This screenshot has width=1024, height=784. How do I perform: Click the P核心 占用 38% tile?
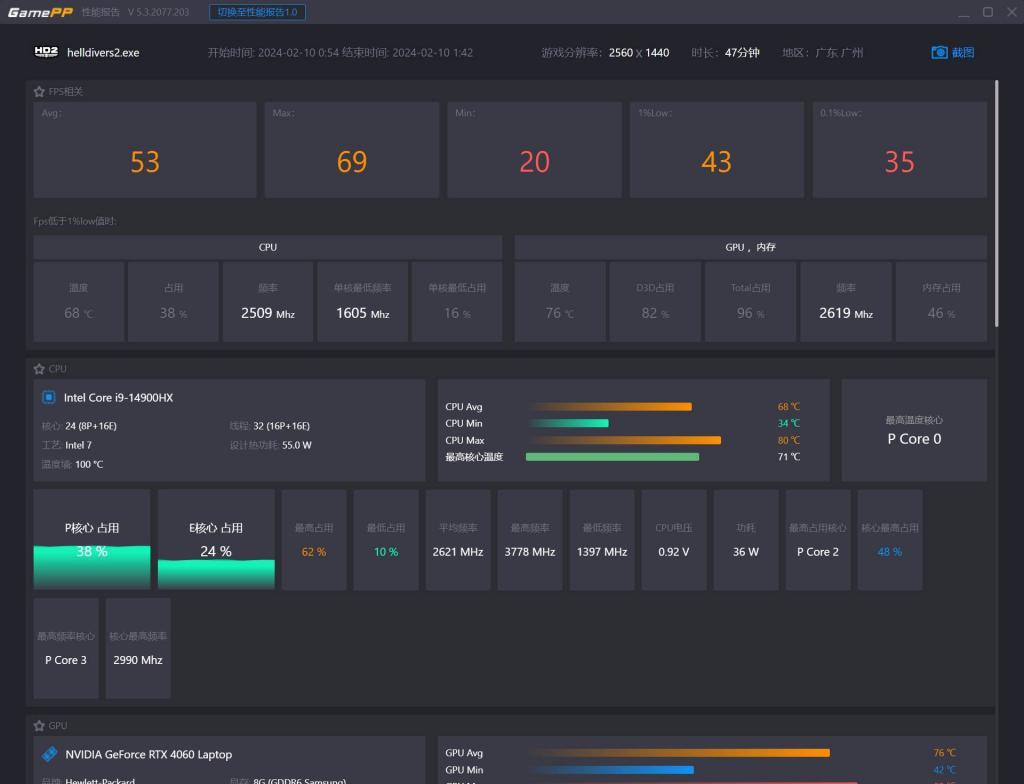92,539
